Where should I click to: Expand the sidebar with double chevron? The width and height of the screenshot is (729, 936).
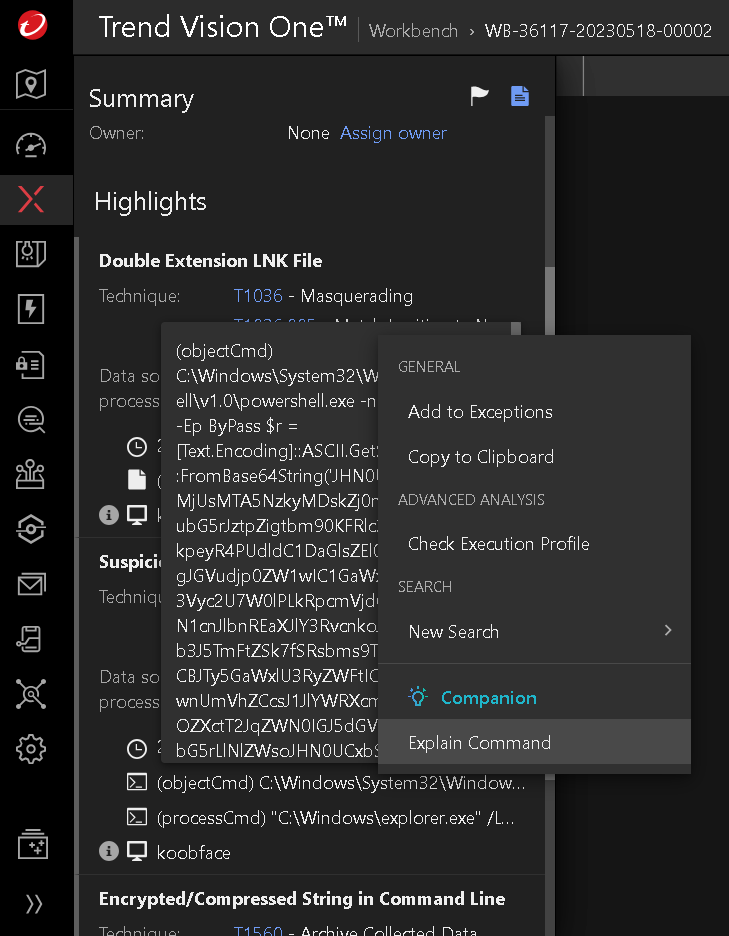point(34,904)
